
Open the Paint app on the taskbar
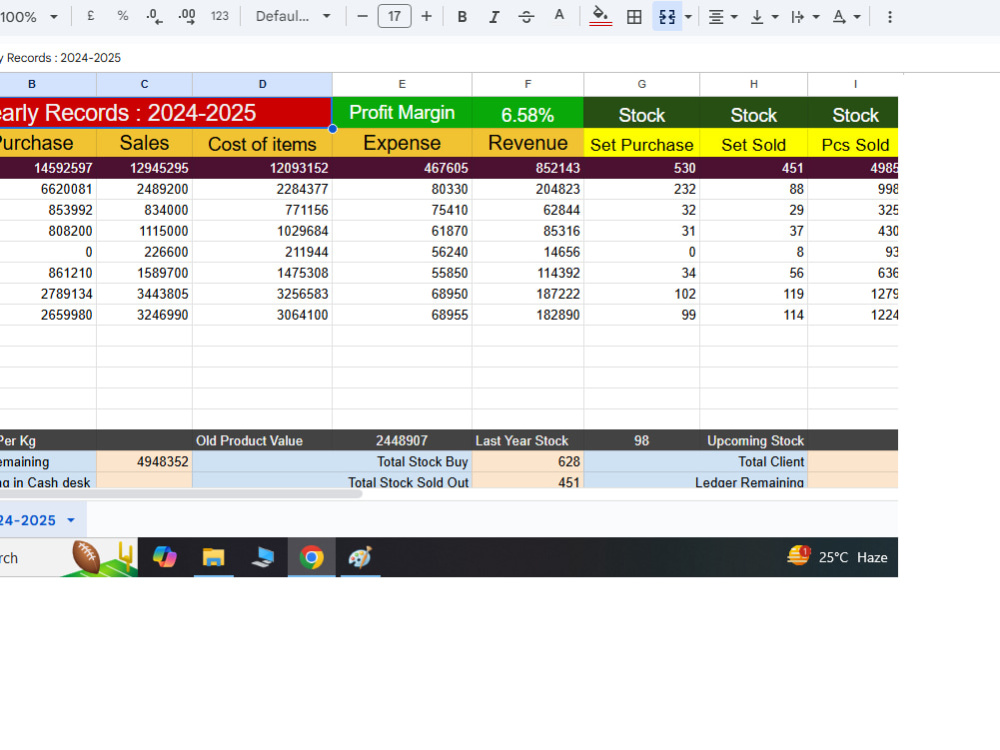360,557
